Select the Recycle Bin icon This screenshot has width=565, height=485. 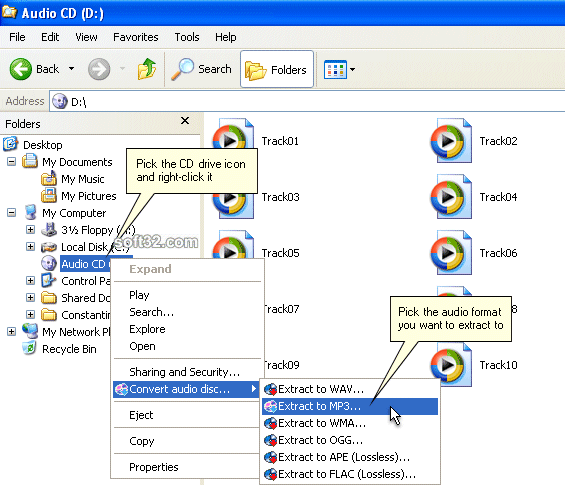(29, 348)
